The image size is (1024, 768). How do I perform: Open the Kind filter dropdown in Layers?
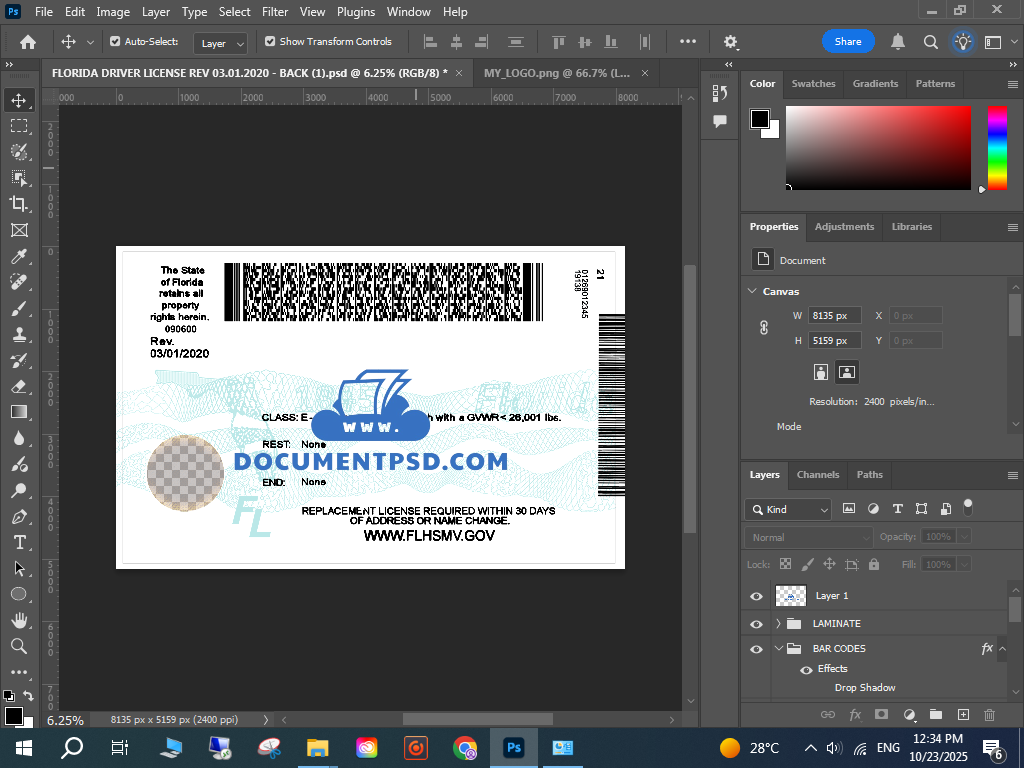point(788,510)
